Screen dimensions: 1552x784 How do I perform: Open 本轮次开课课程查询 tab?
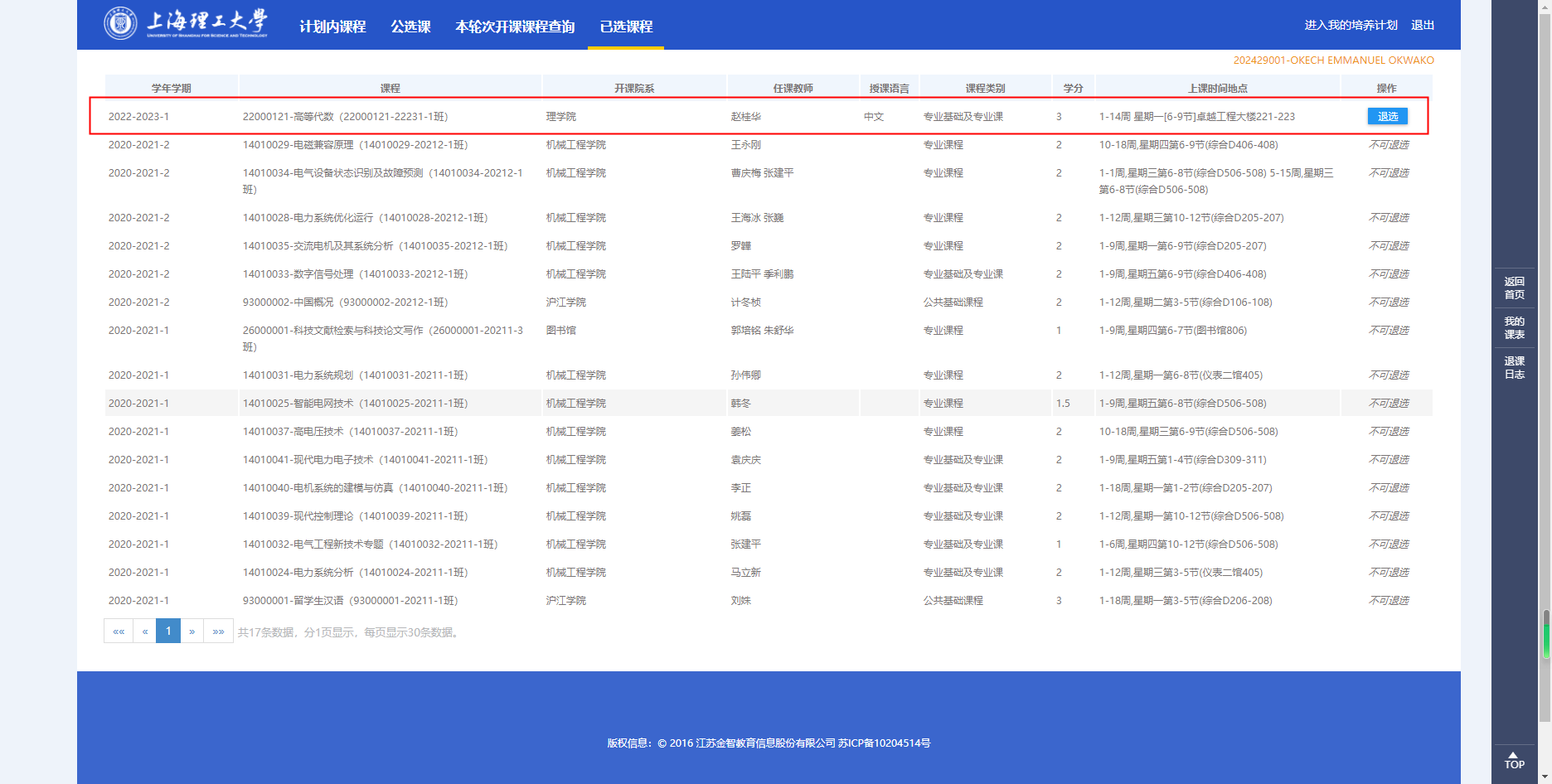[x=515, y=27]
